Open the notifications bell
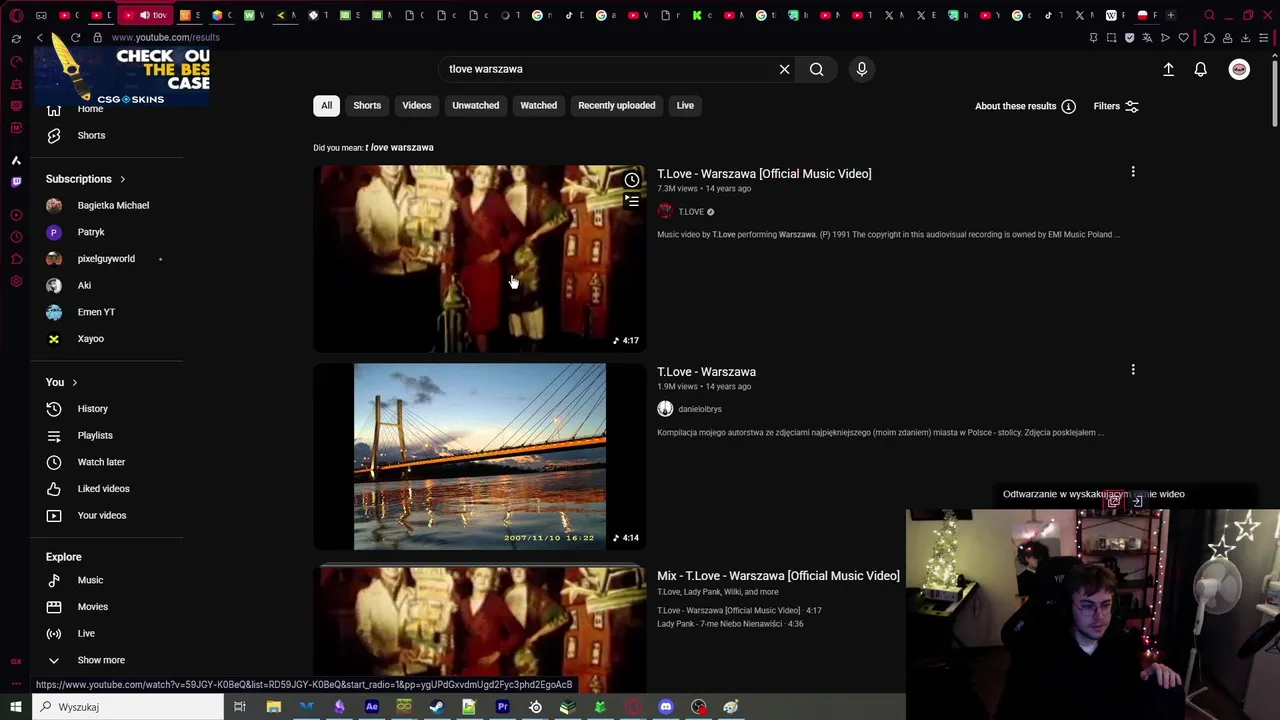 [x=1200, y=69]
